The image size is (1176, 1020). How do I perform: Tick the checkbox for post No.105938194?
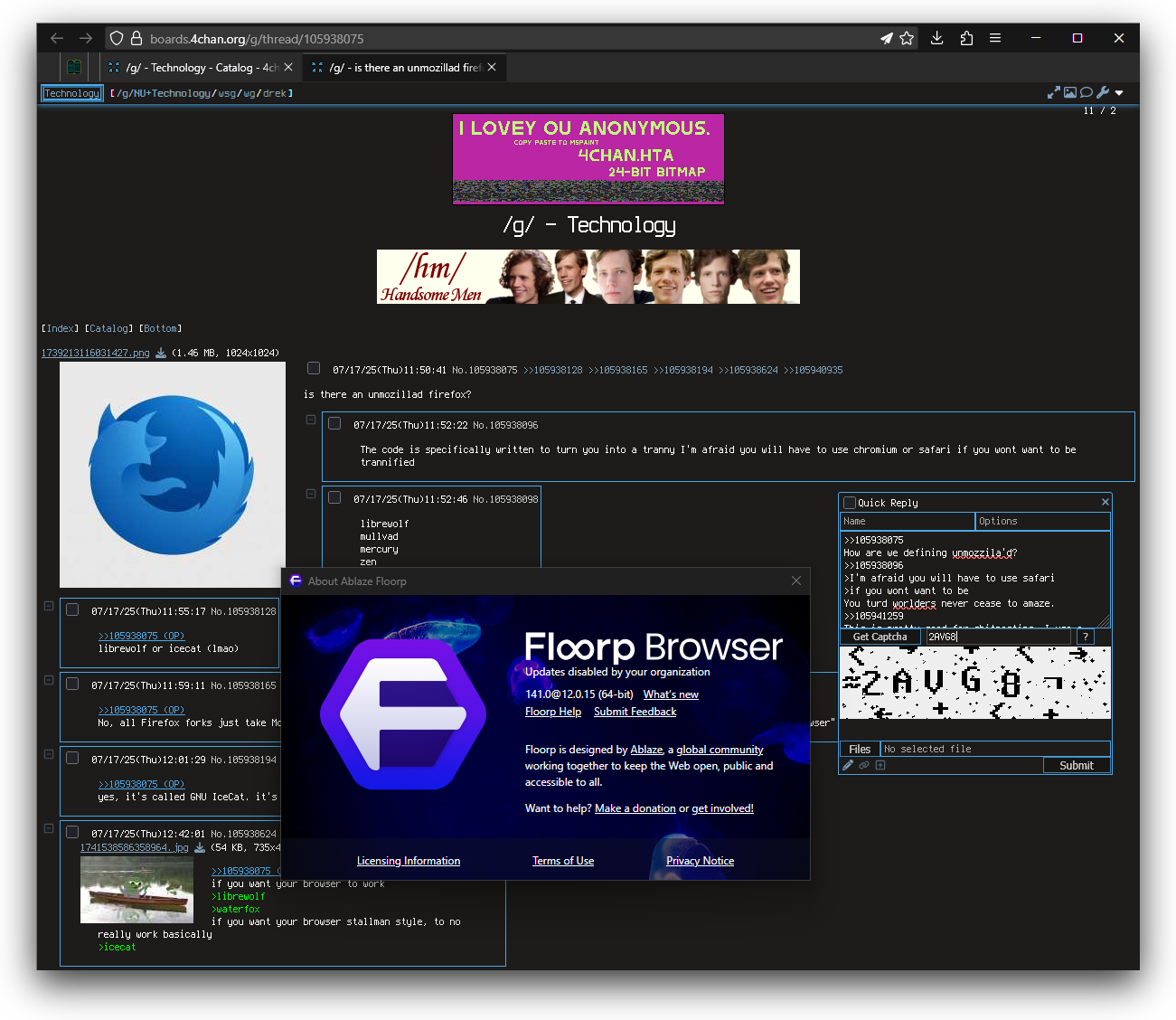click(x=72, y=758)
